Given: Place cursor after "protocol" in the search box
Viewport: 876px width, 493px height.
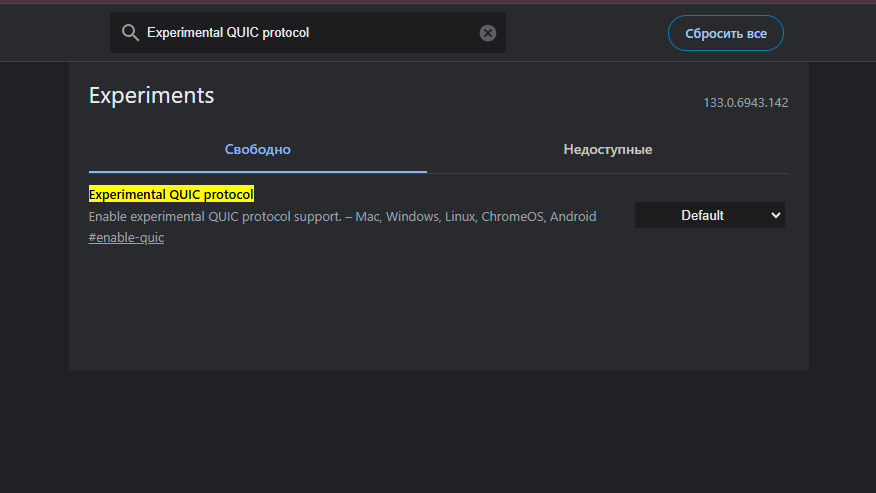Looking at the screenshot, I should pyautogui.click(x=310, y=32).
